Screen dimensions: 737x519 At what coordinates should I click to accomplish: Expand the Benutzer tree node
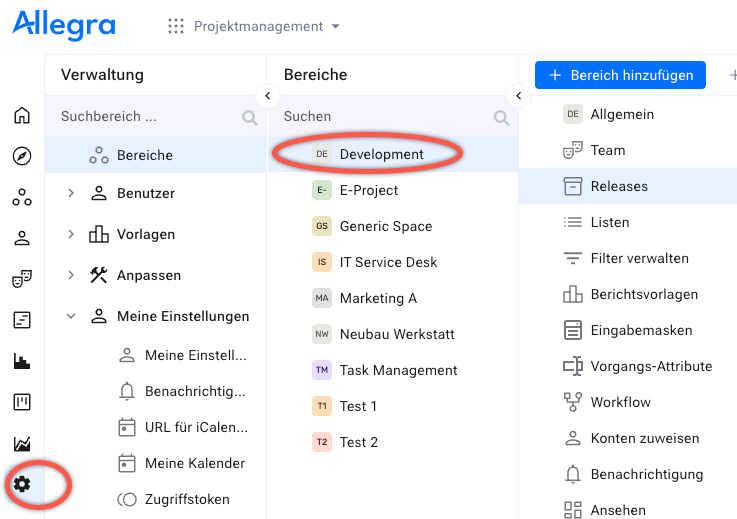coord(71,193)
